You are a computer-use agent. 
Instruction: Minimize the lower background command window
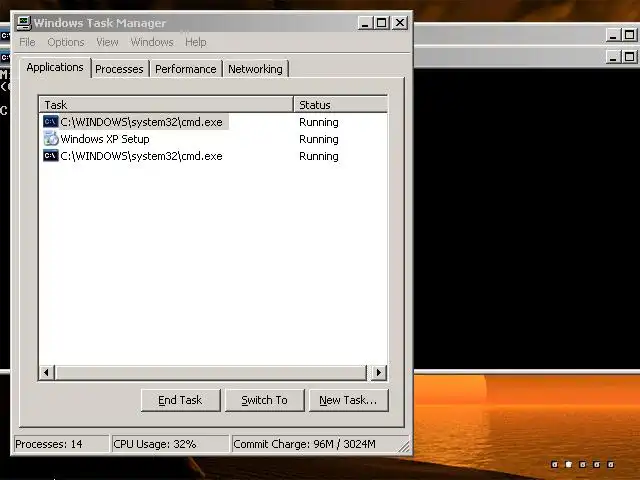pos(613,56)
